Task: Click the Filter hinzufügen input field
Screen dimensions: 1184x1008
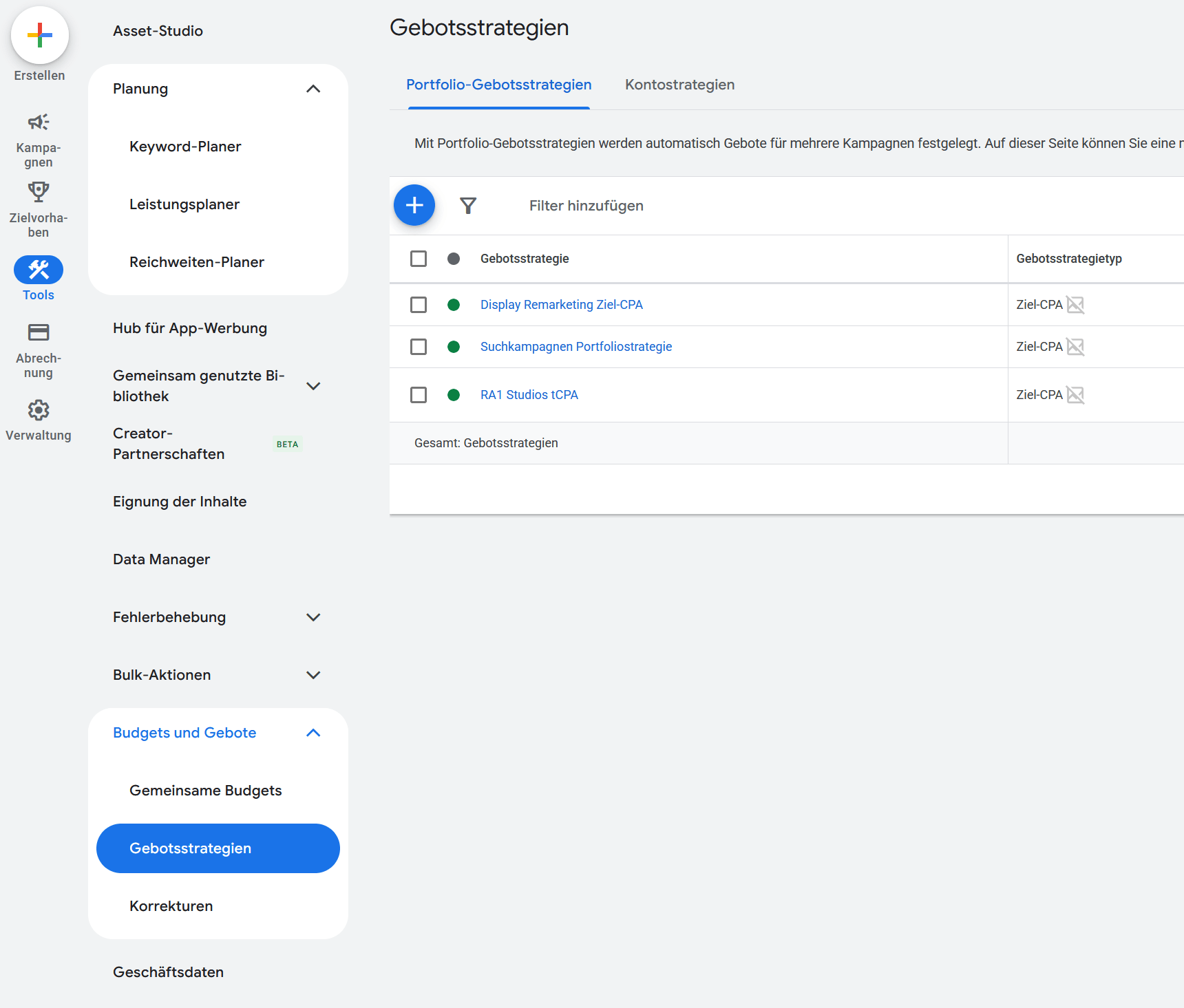Action: pyautogui.click(x=586, y=205)
